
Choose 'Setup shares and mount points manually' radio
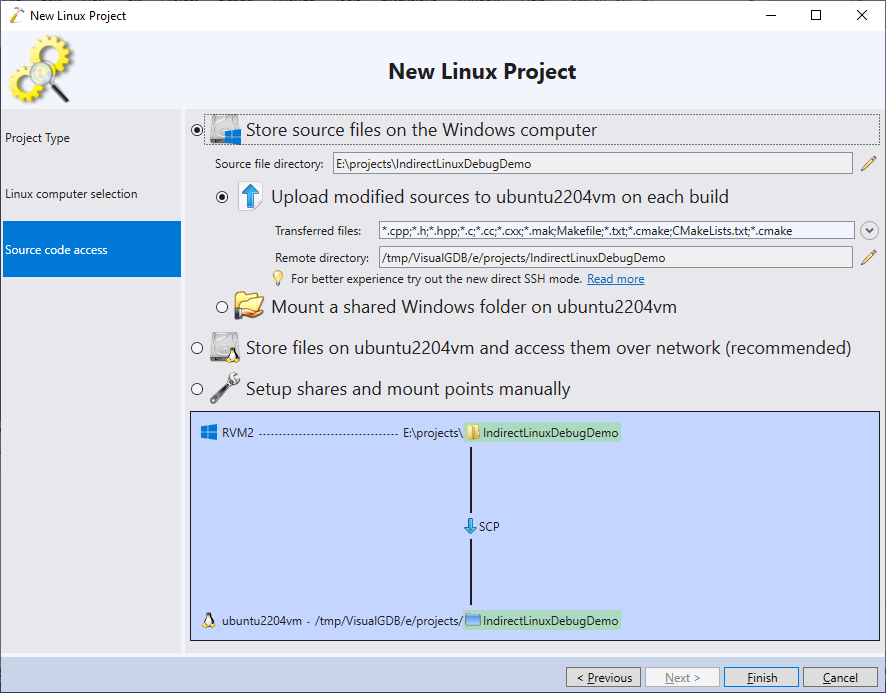click(x=197, y=389)
